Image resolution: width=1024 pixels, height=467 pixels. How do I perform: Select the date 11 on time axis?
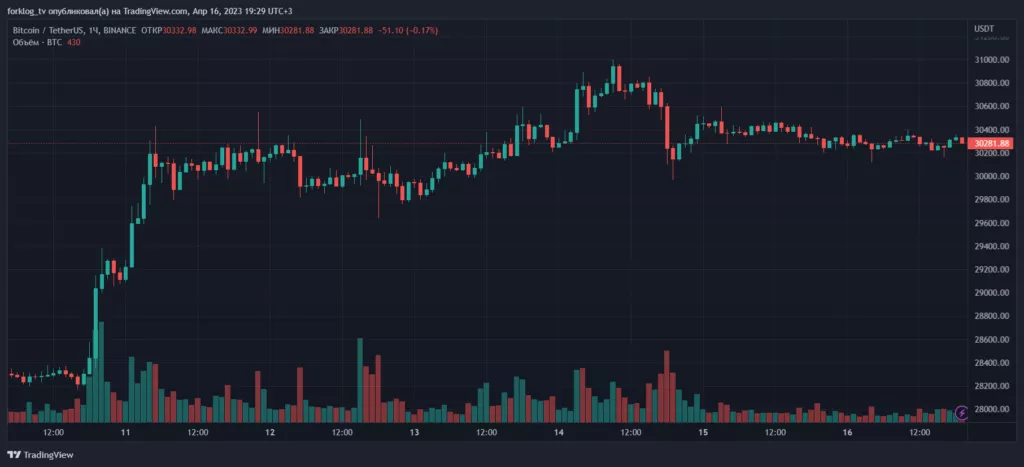coord(125,432)
